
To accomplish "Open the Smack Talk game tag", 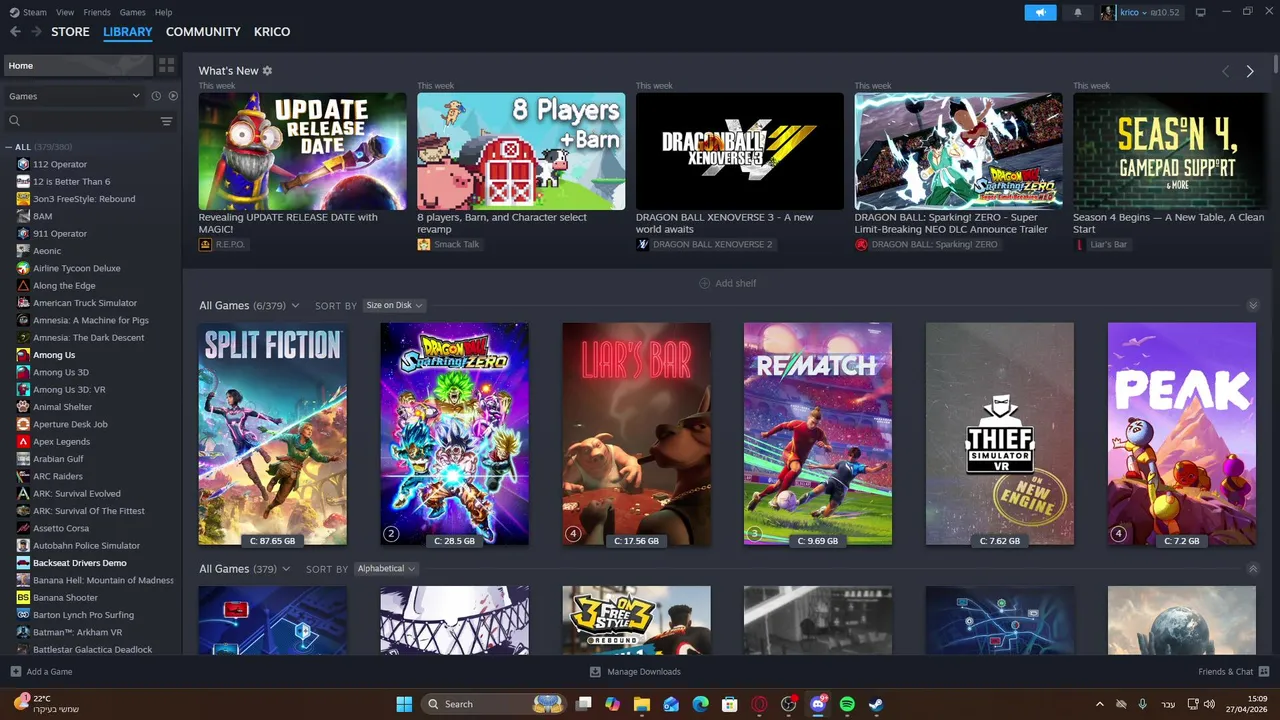I will click(x=449, y=244).
